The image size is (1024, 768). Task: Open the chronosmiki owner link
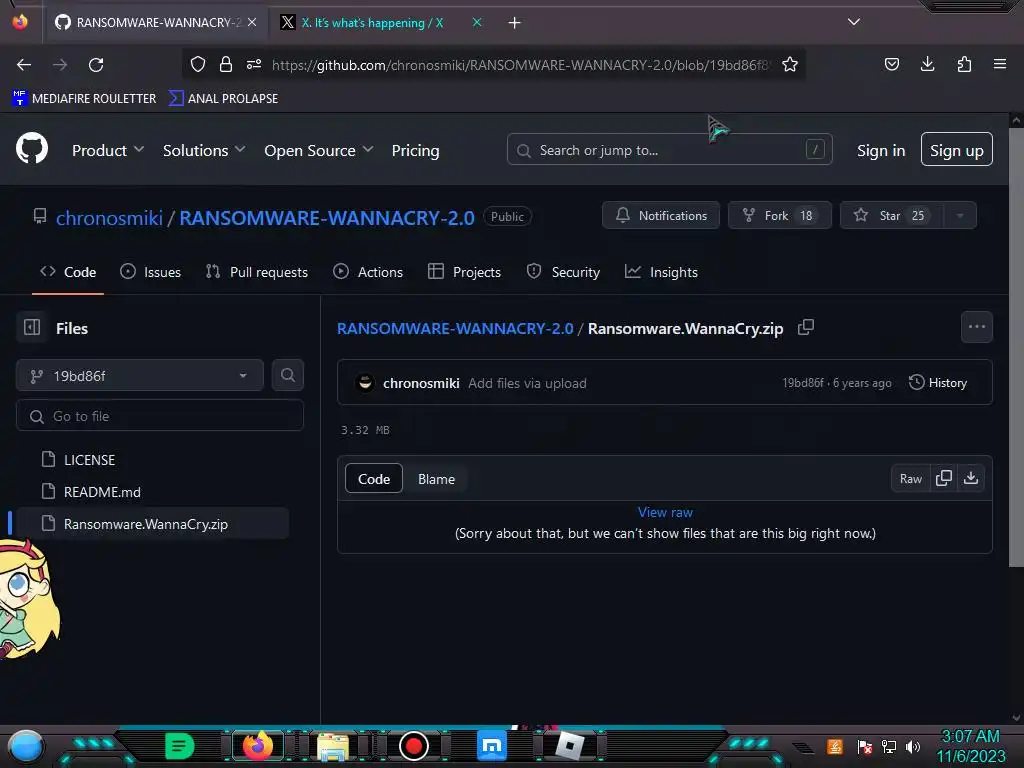109,217
